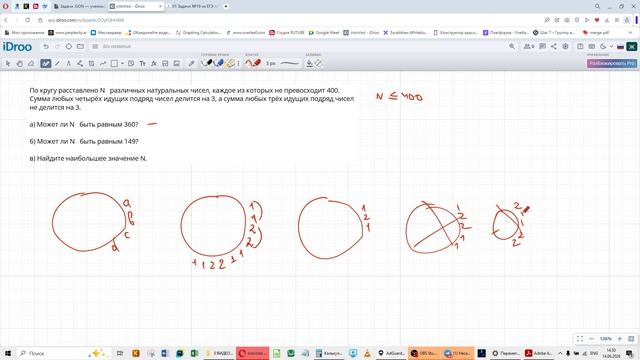The width and height of the screenshot is (640, 360).
Task: Choose the black pen preset
Action: 208,63
